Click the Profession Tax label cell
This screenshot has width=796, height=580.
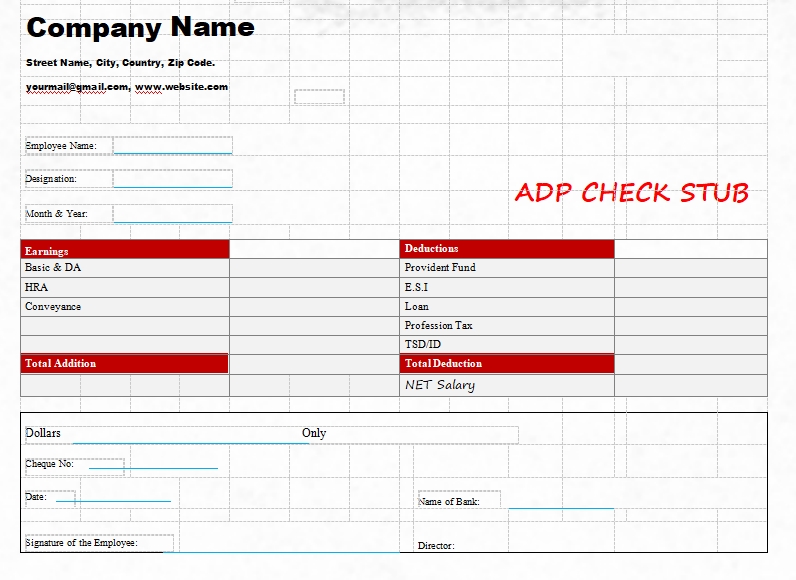click(506, 326)
